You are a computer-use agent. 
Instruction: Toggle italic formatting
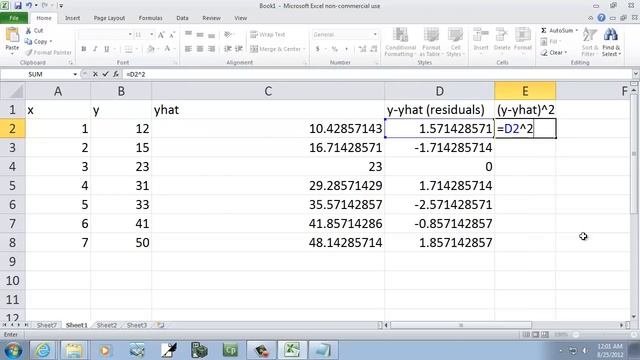95,49
